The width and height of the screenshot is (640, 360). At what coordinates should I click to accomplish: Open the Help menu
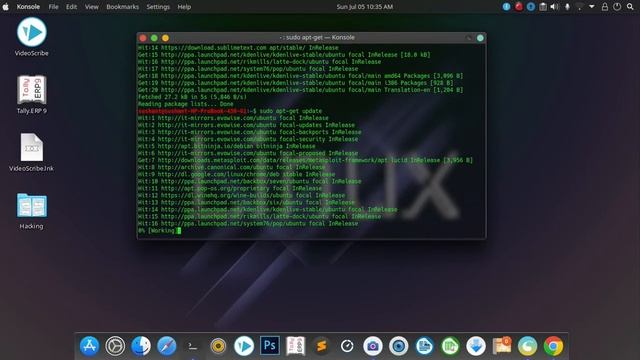[x=184, y=7]
